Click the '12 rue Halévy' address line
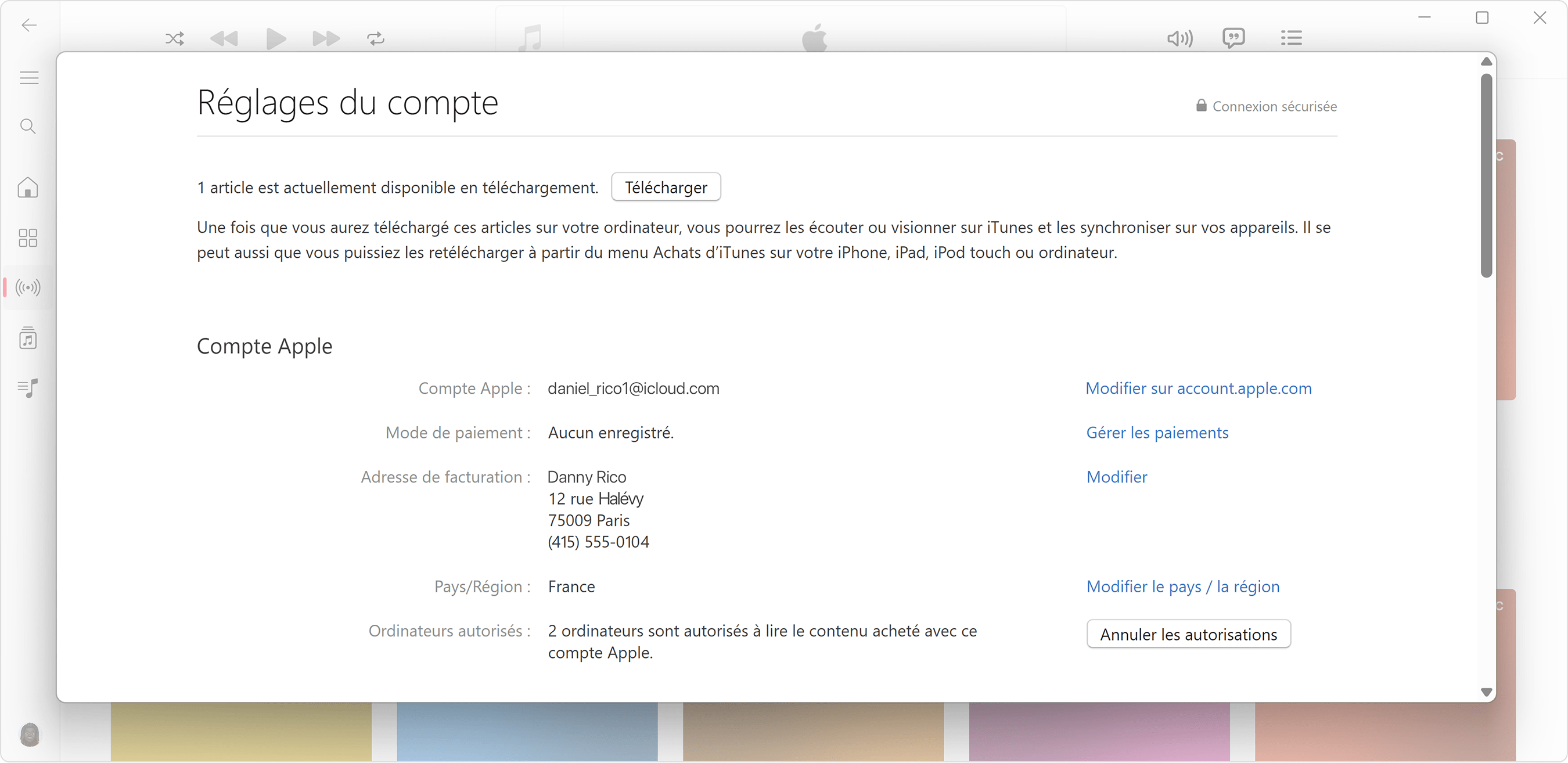The width and height of the screenshot is (1568, 763). (x=596, y=499)
